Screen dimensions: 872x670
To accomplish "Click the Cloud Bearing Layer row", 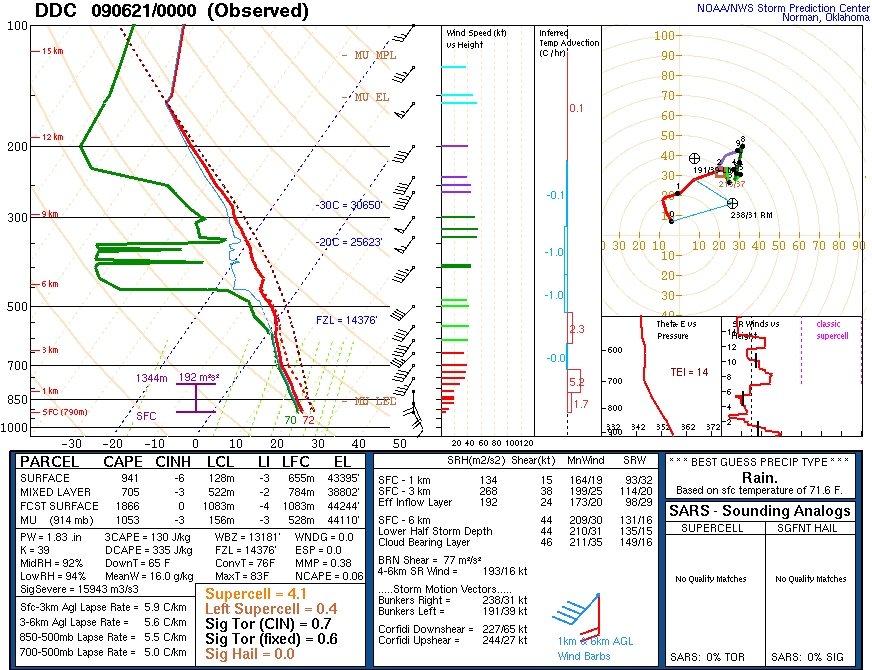I will coord(515,542).
